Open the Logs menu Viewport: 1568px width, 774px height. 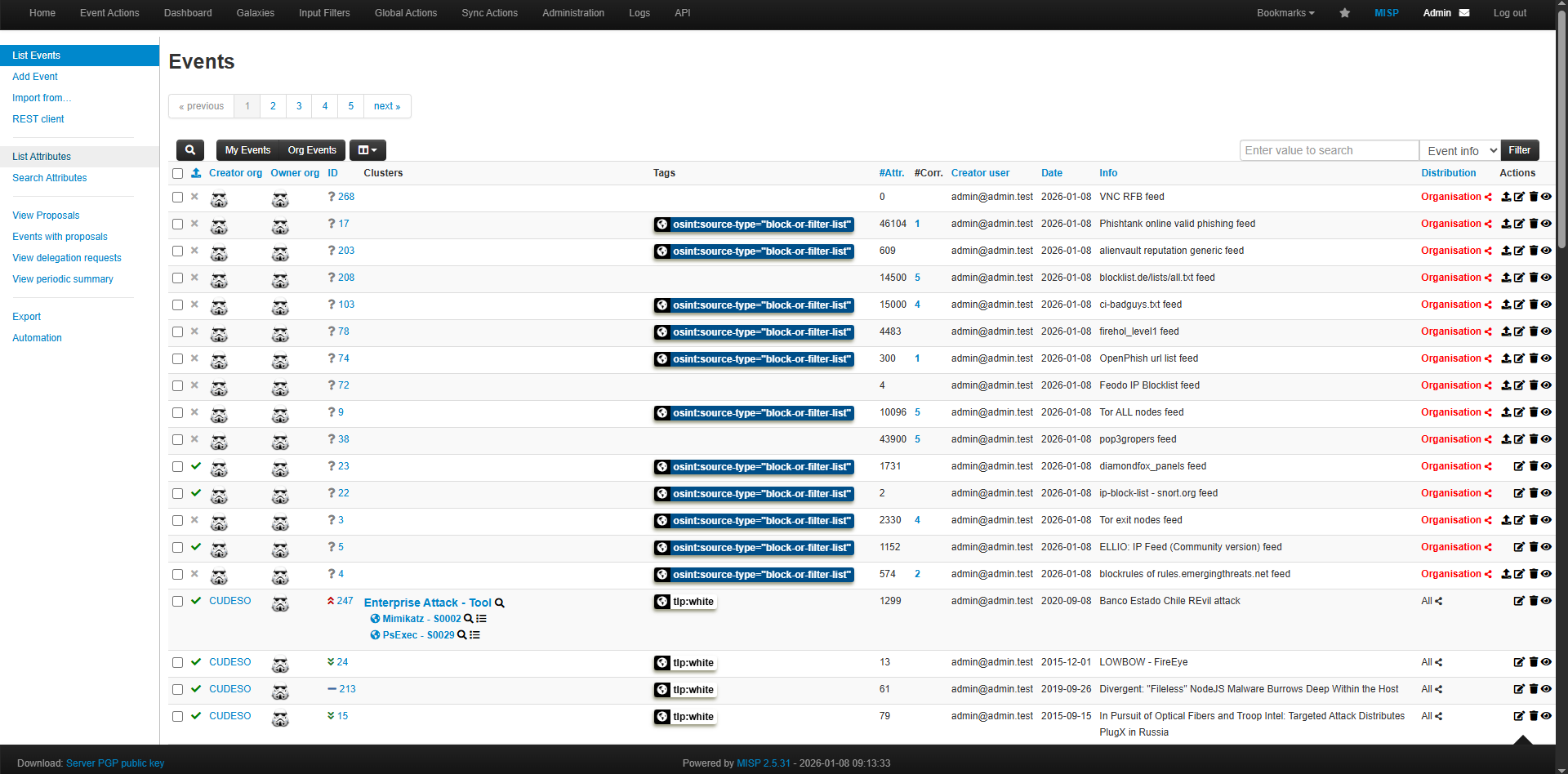pyautogui.click(x=639, y=13)
